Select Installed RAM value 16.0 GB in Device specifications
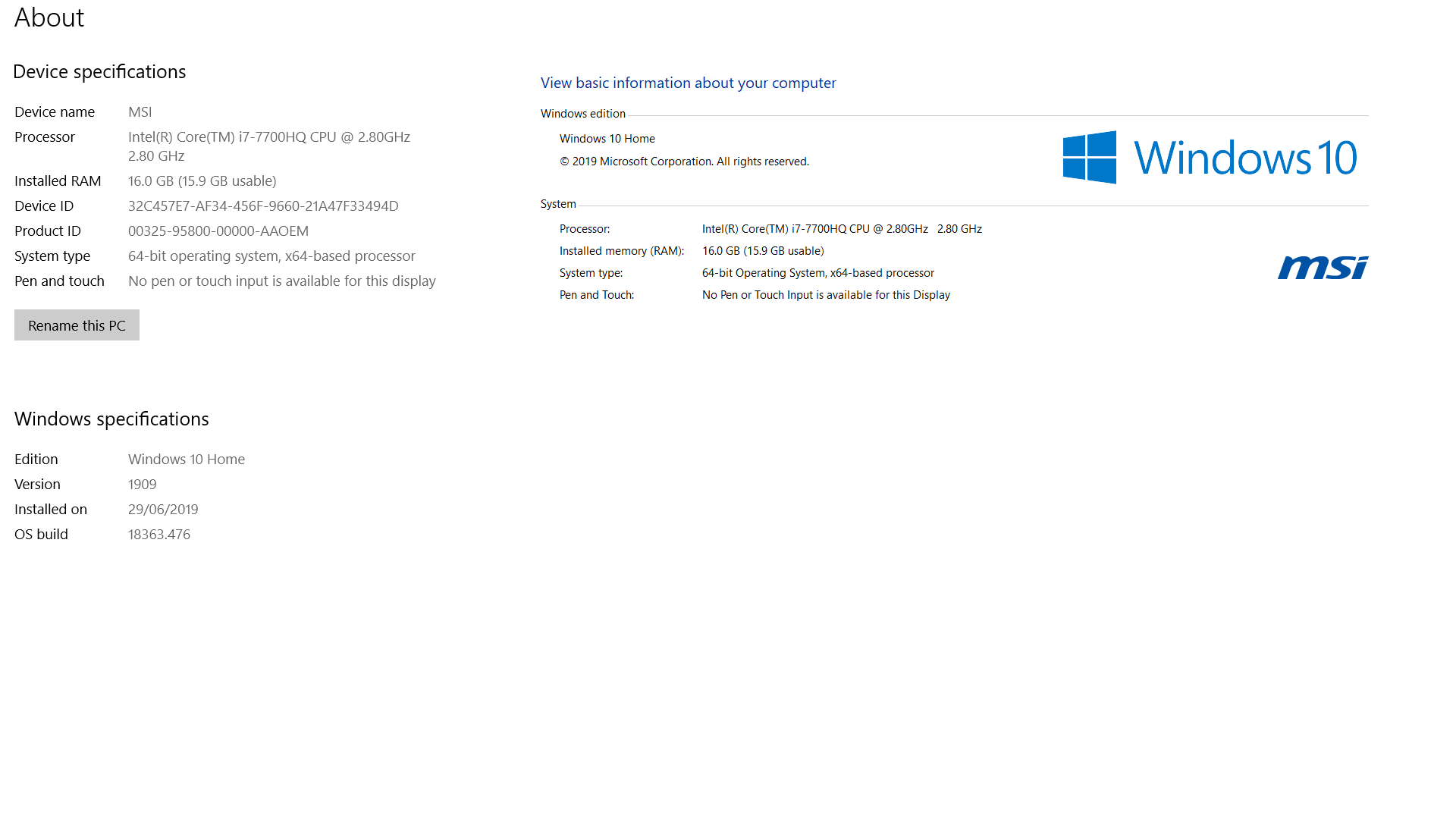Image resolution: width=1456 pixels, height=819 pixels. point(202,180)
